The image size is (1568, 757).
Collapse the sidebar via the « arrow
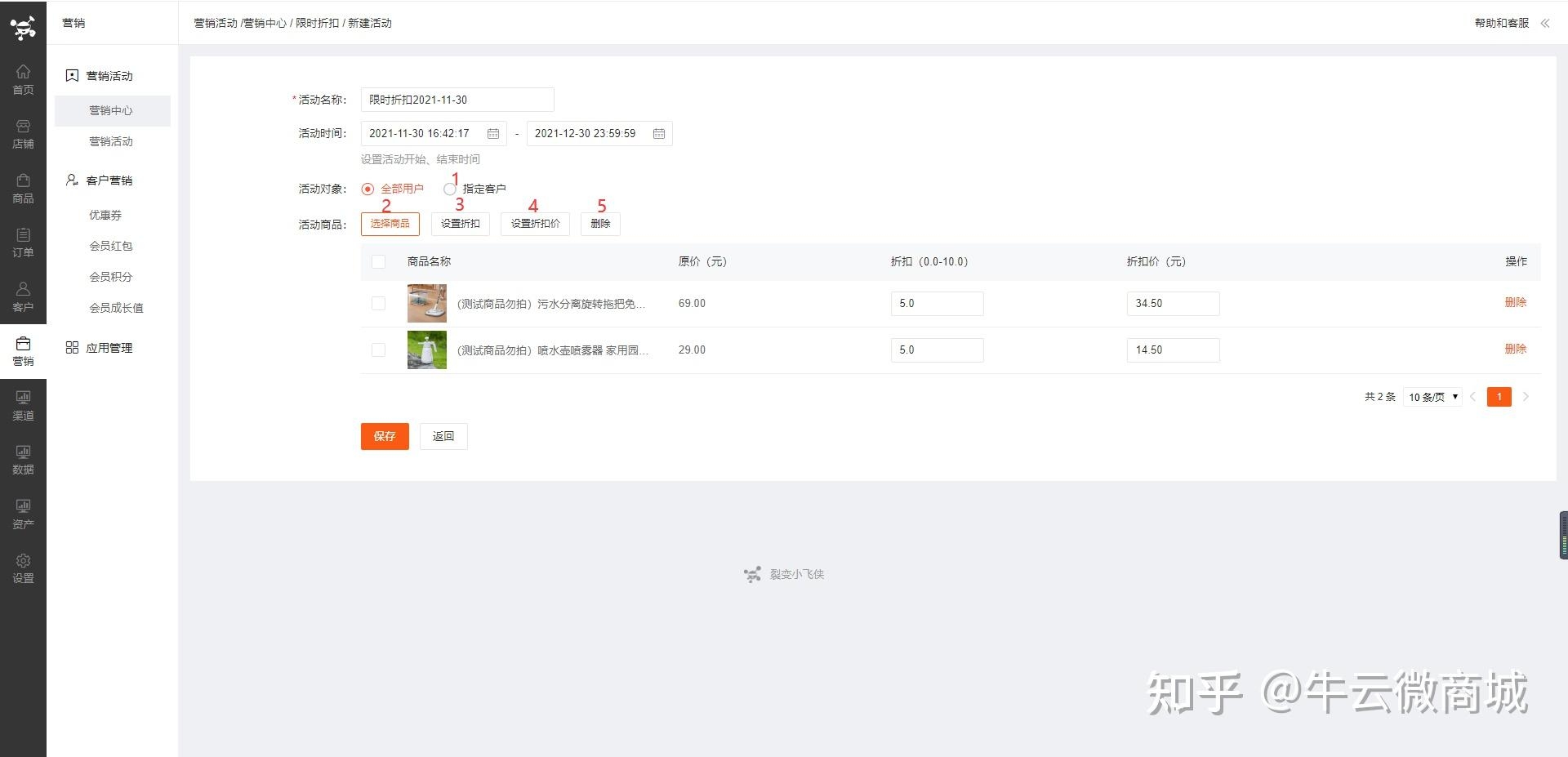point(1545,23)
